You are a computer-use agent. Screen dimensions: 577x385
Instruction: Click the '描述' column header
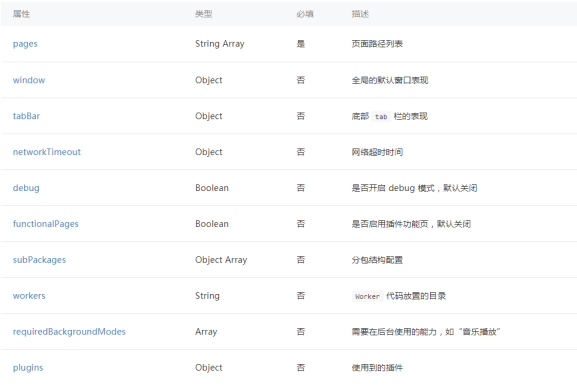360,14
